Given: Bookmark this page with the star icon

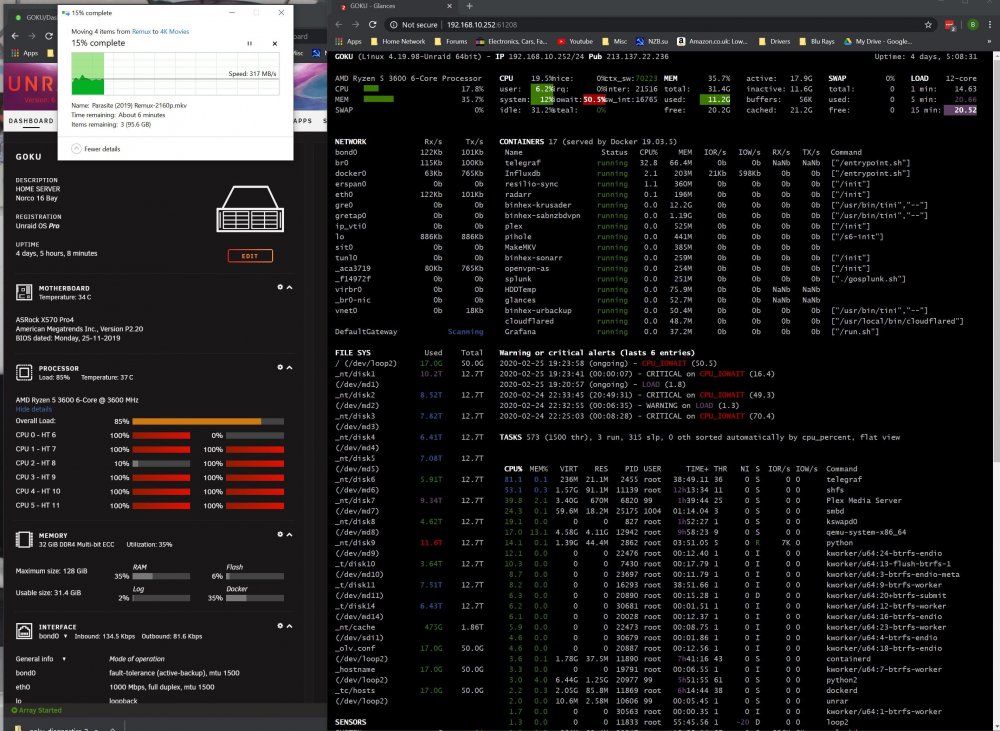Looking at the screenshot, I should (928, 24).
